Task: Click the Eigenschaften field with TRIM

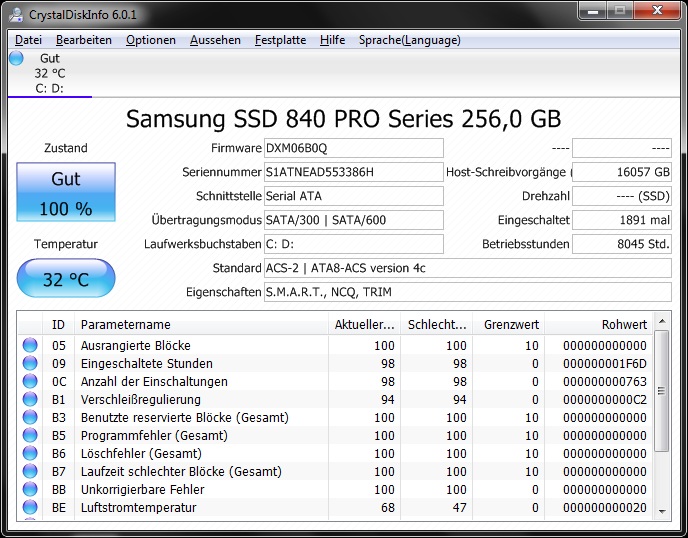Action: tap(468, 292)
